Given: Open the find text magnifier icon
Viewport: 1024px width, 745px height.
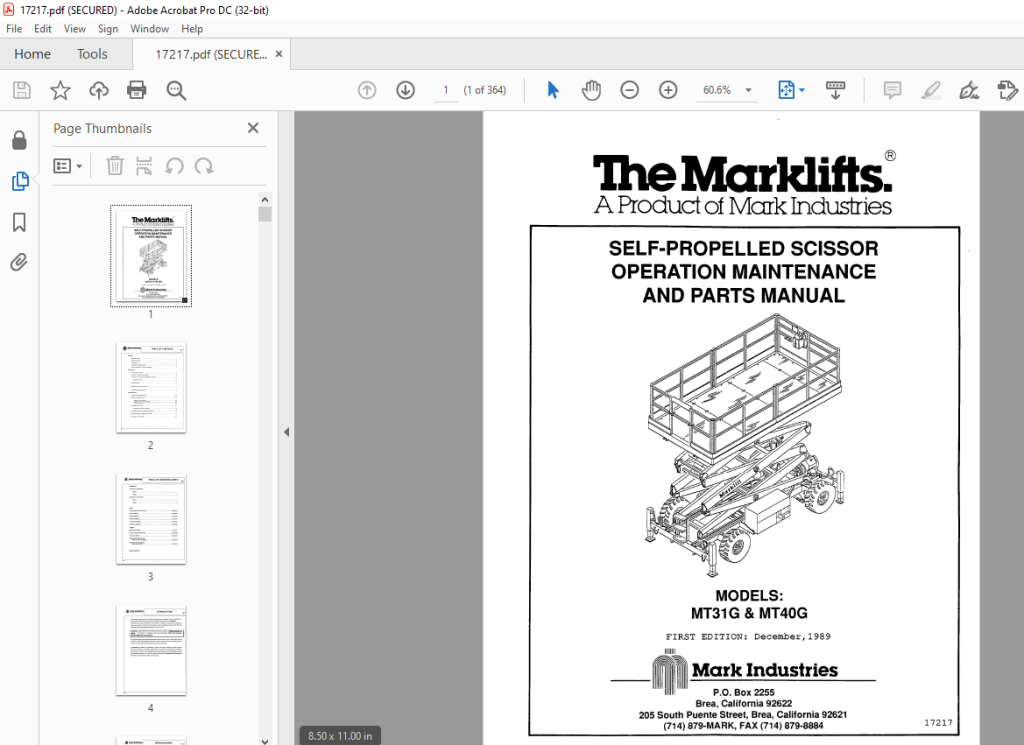Looking at the screenshot, I should (176, 90).
